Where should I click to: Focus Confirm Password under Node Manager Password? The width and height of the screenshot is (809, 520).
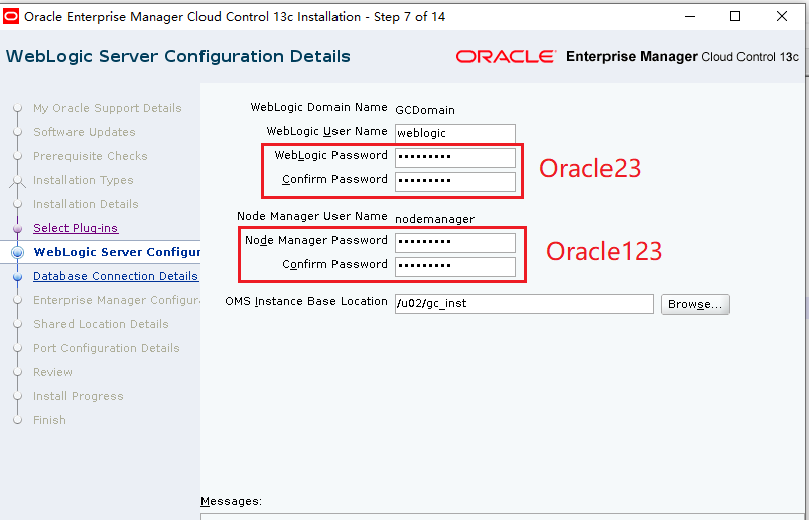tap(455, 267)
